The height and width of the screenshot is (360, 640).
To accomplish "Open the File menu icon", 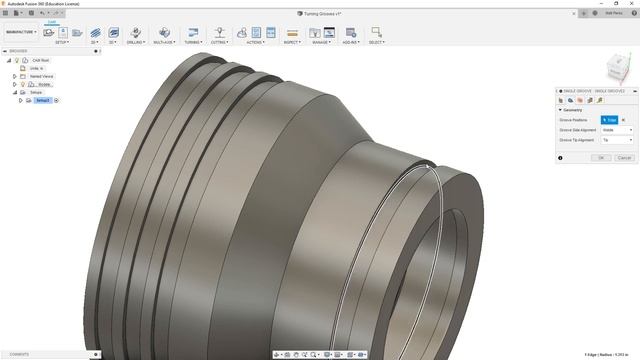I will (x=16, y=13).
